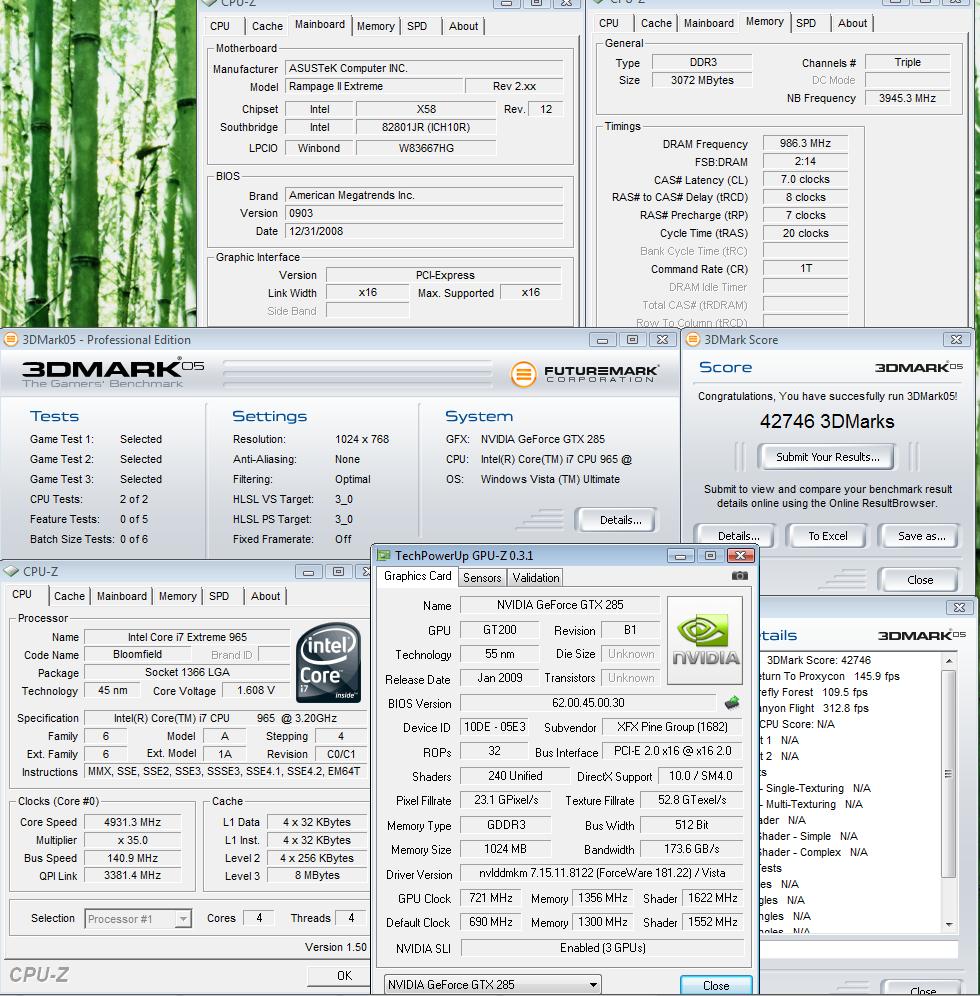Click the green BIOS save chip icon

tap(732, 703)
